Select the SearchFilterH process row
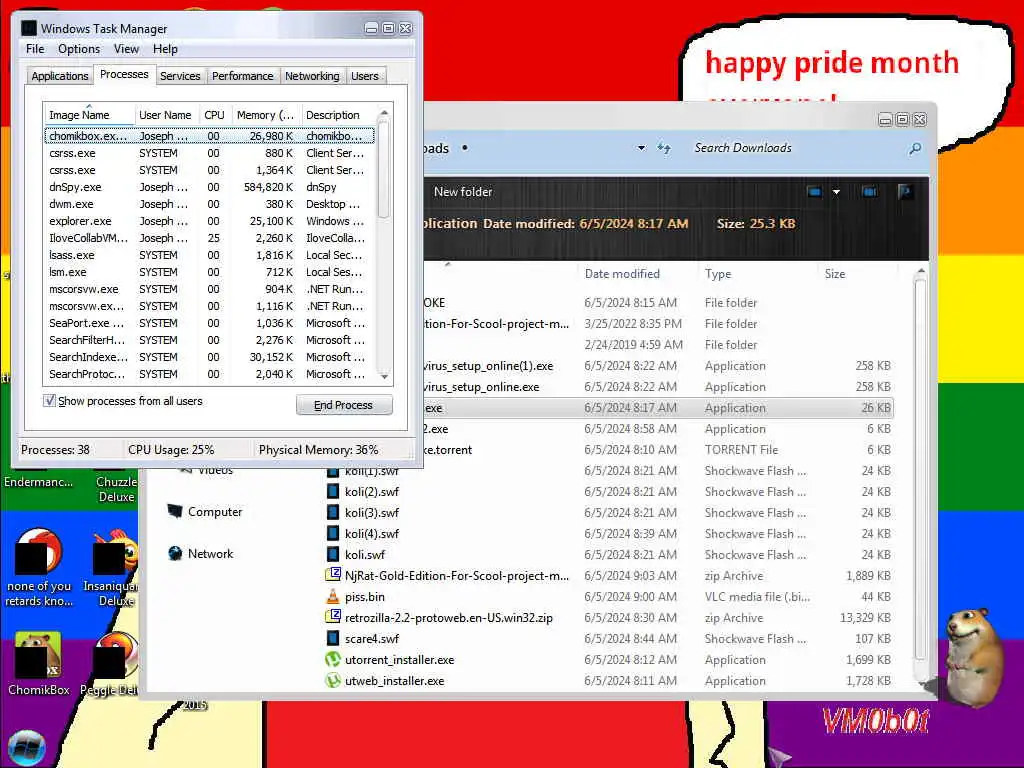 [x=209, y=340]
